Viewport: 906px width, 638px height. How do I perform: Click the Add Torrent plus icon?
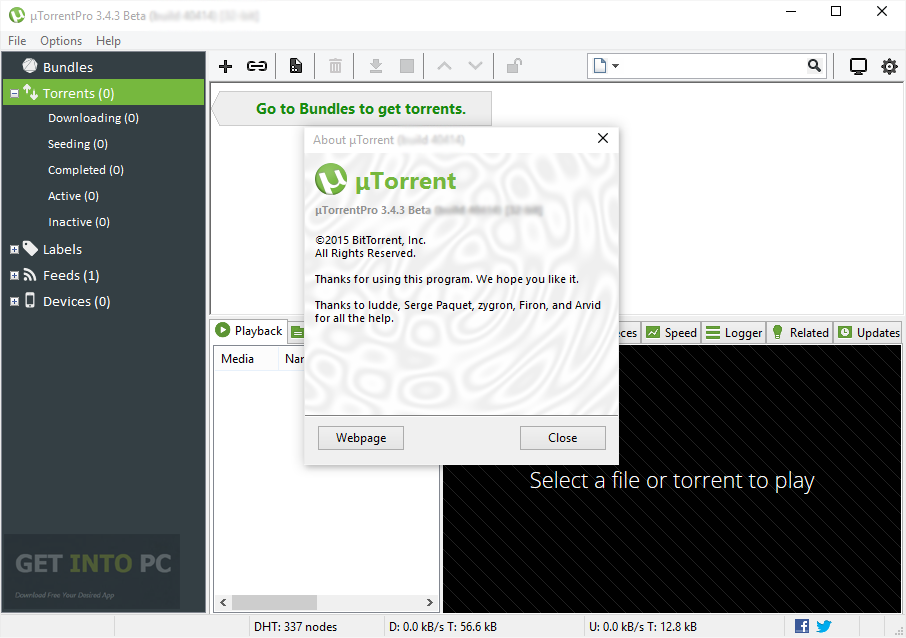point(225,66)
